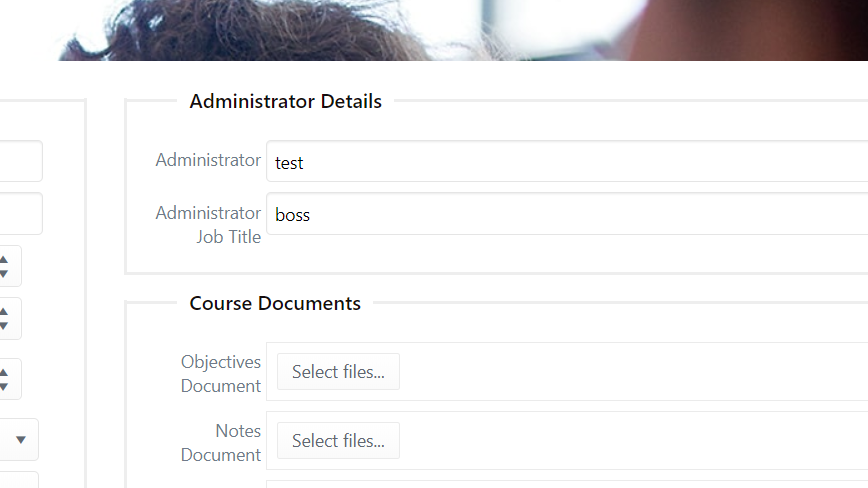Increase the second number spinner value
The width and height of the screenshot is (868, 488).
4,312
